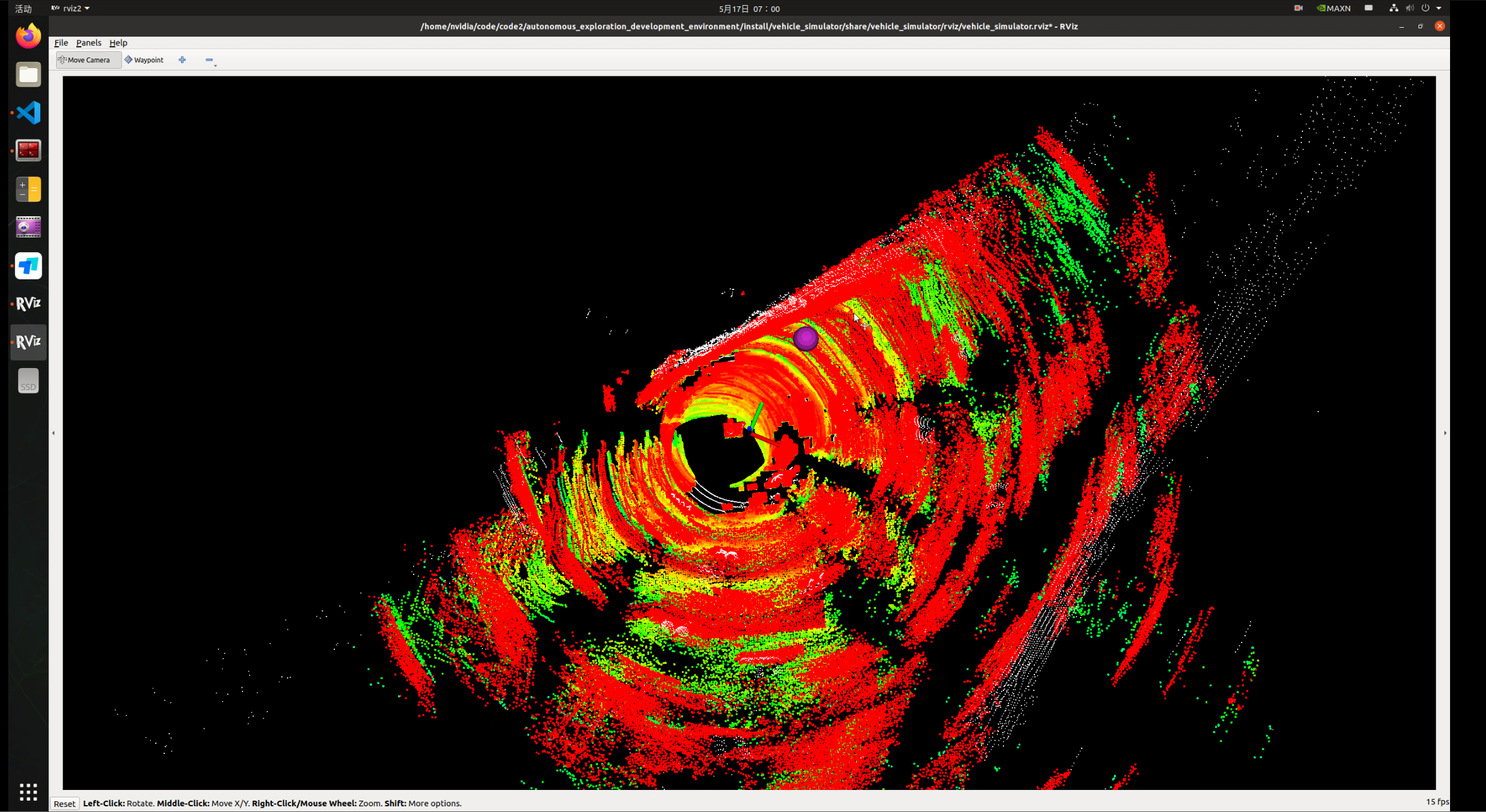The height and width of the screenshot is (812, 1486).
Task: Click the purple waypoint sphere marker
Action: tap(805, 339)
